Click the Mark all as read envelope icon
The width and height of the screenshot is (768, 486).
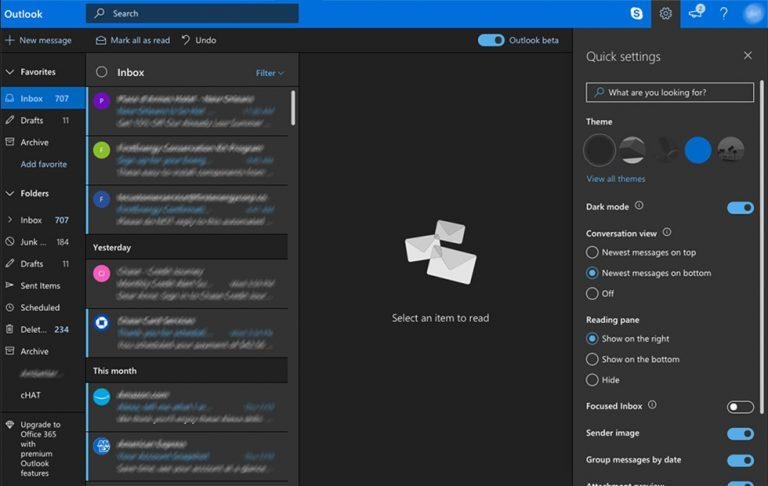tap(101, 40)
